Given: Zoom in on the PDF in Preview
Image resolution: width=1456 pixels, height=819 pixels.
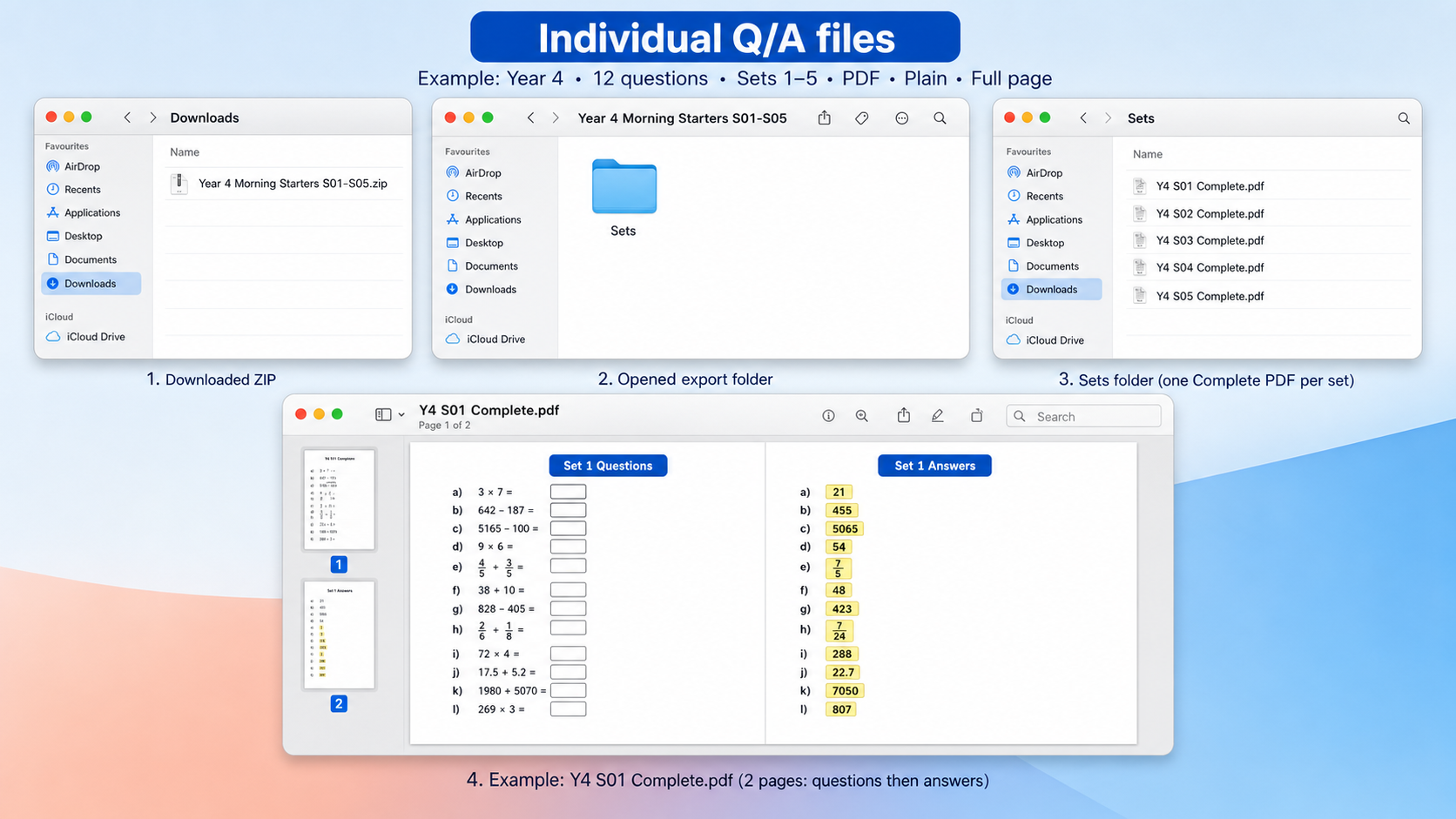Looking at the screenshot, I should pos(862,416).
